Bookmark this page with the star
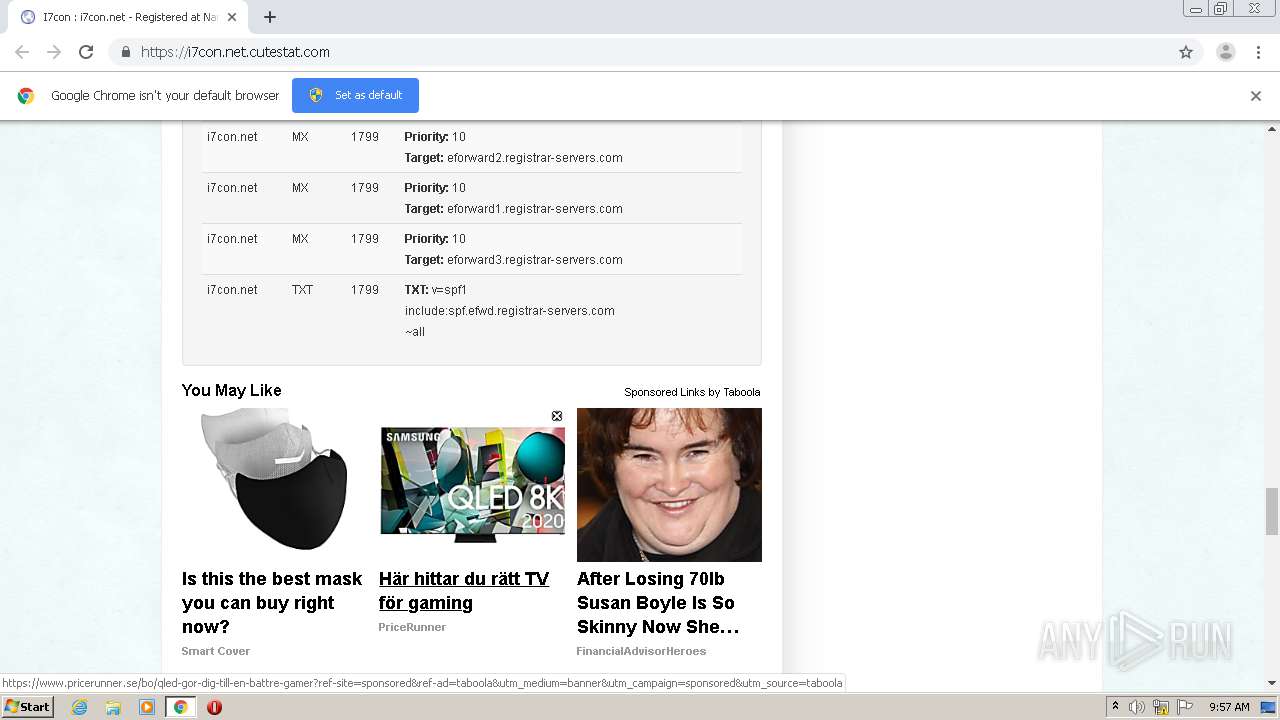1280x720 pixels. point(1186,52)
